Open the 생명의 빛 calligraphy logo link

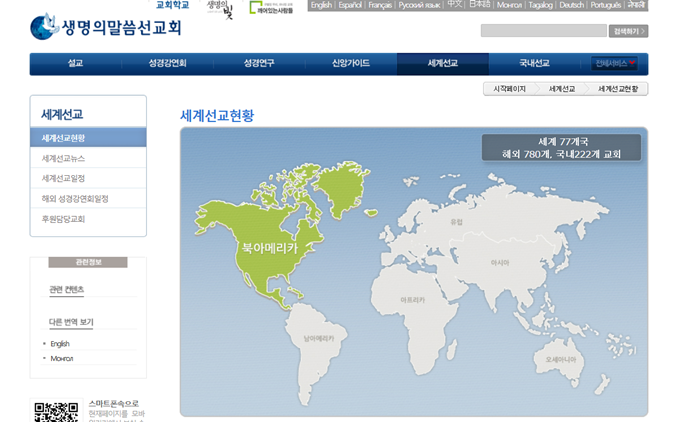coord(220,10)
